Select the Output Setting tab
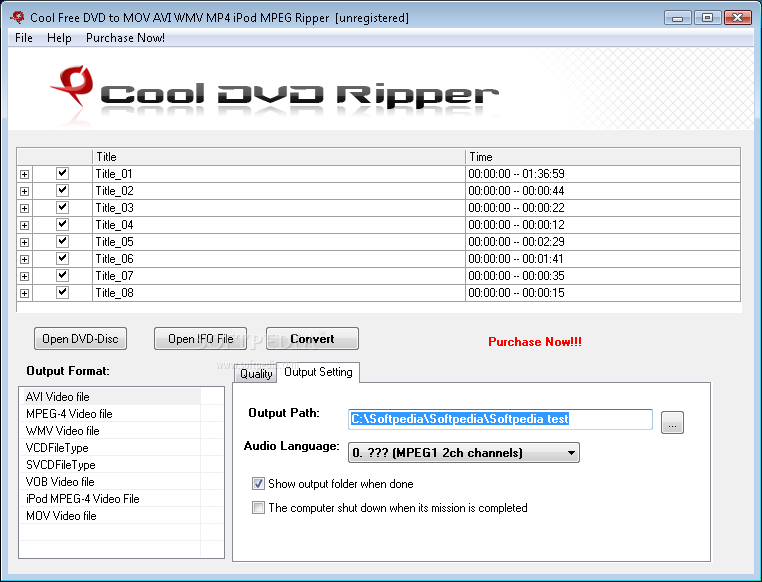 (x=318, y=372)
